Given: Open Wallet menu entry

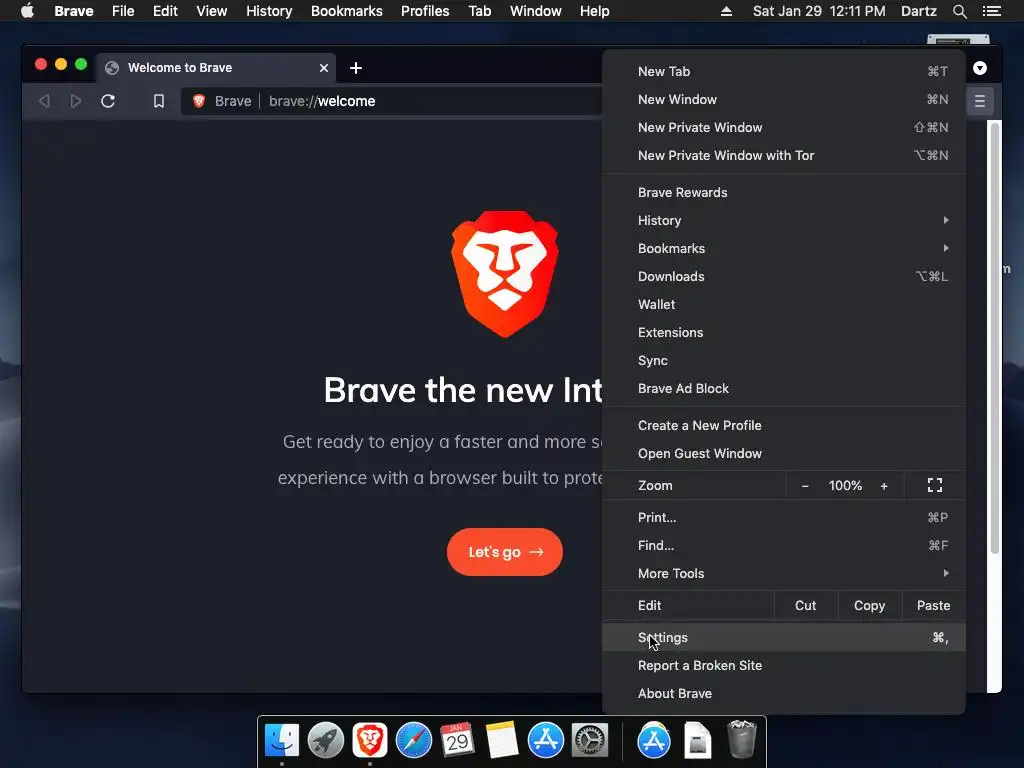Looking at the screenshot, I should coord(784,305).
